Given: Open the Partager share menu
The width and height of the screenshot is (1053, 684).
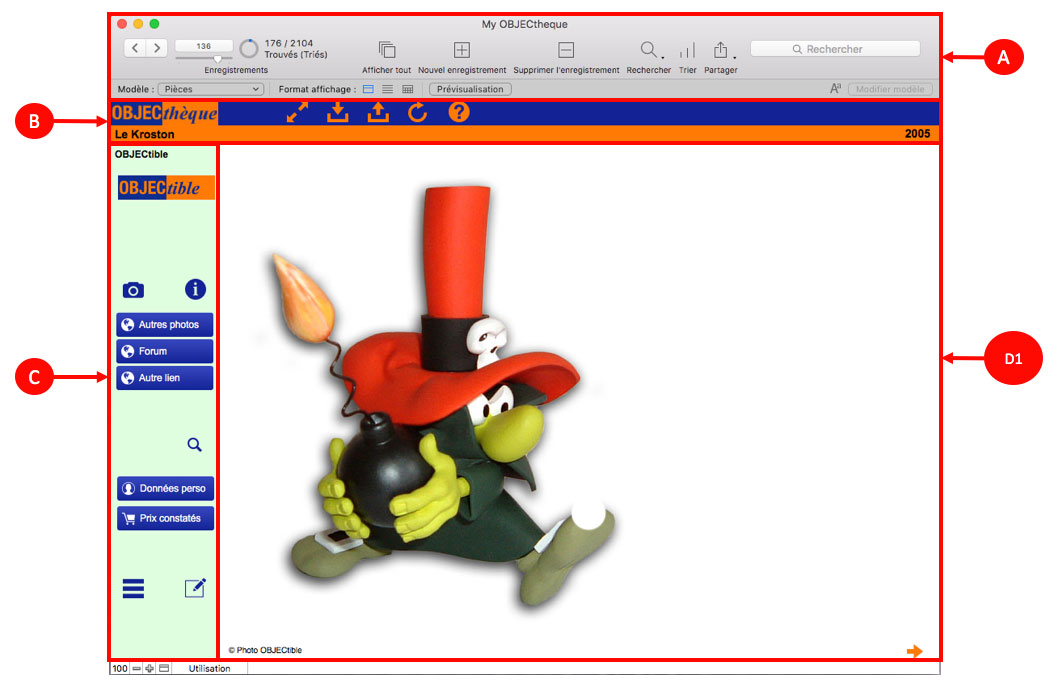Looking at the screenshot, I should click(x=721, y=50).
